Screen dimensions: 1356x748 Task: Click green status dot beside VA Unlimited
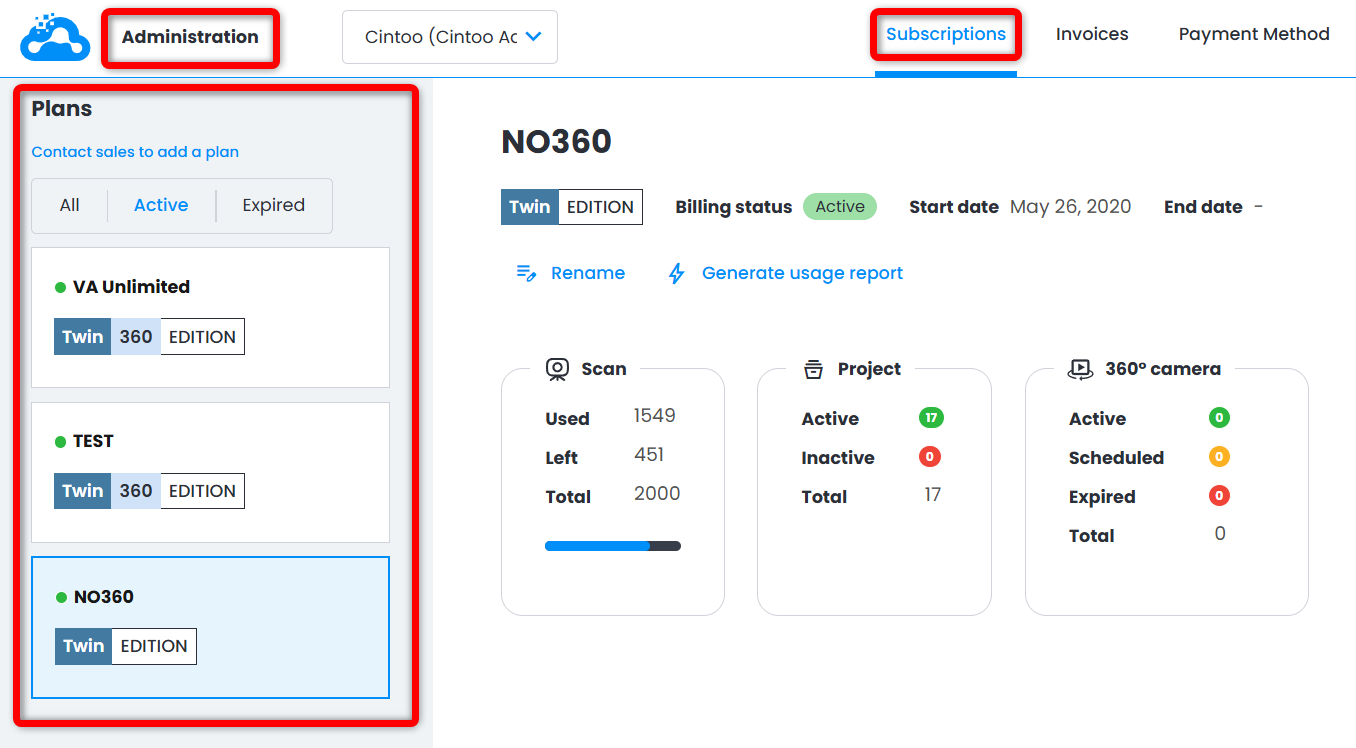pyautogui.click(x=61, y=288)
